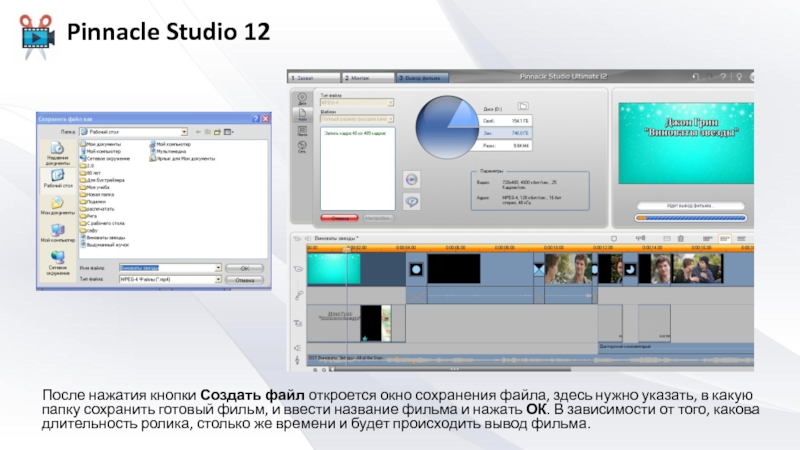The image size is (800, 450).
Task: Click the lightbulb tips icon in title bar
Action: point(739,77)
